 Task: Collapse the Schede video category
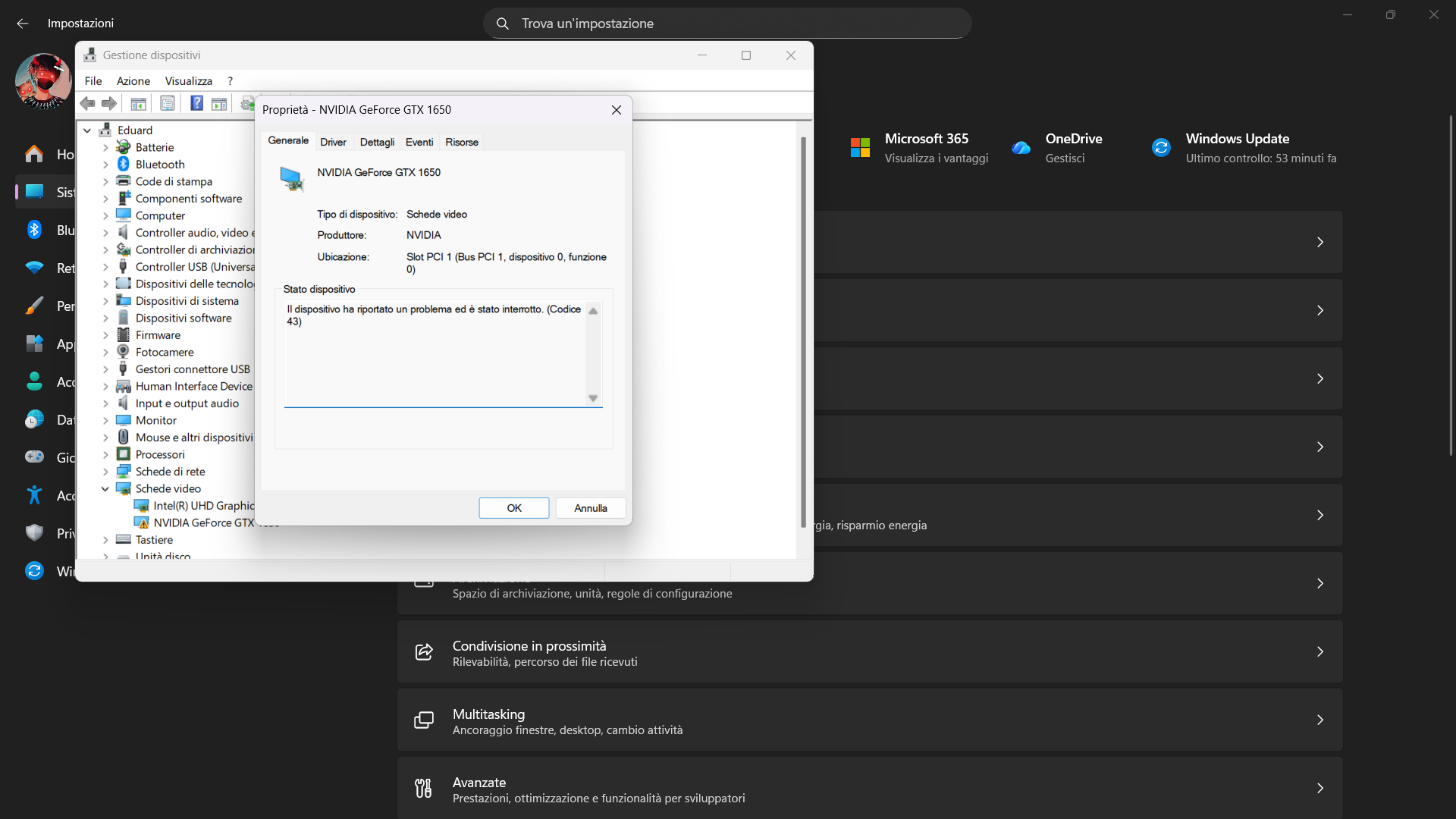(x=105, y=488)
